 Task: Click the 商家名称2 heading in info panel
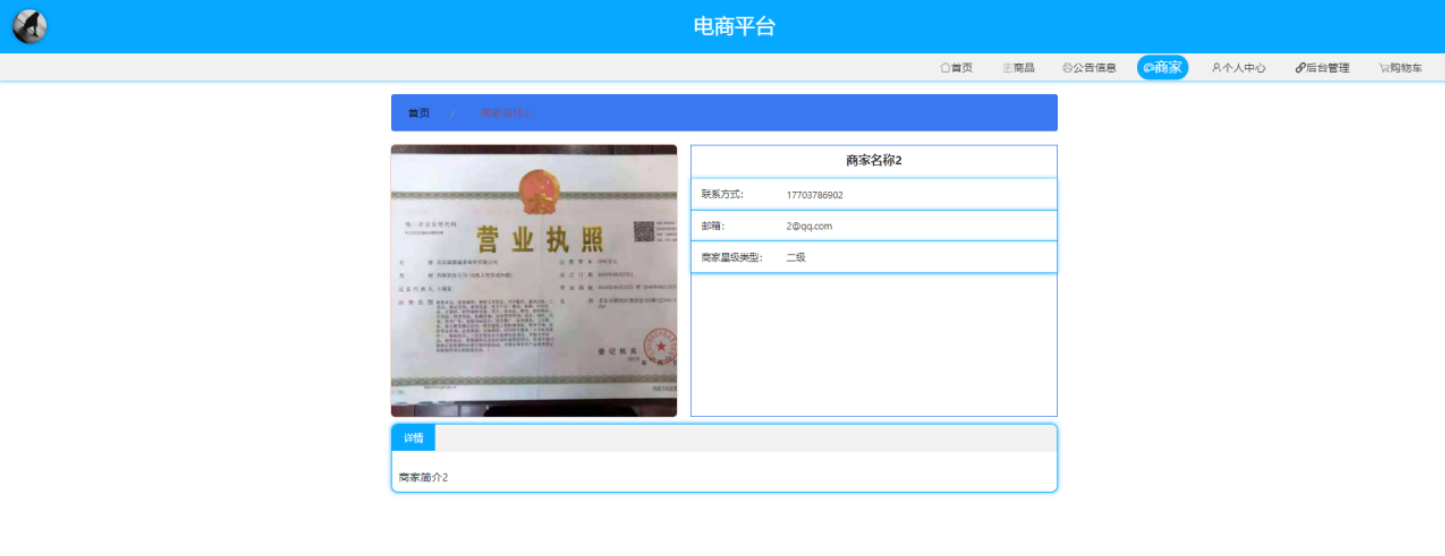click(x=874, y=161)
